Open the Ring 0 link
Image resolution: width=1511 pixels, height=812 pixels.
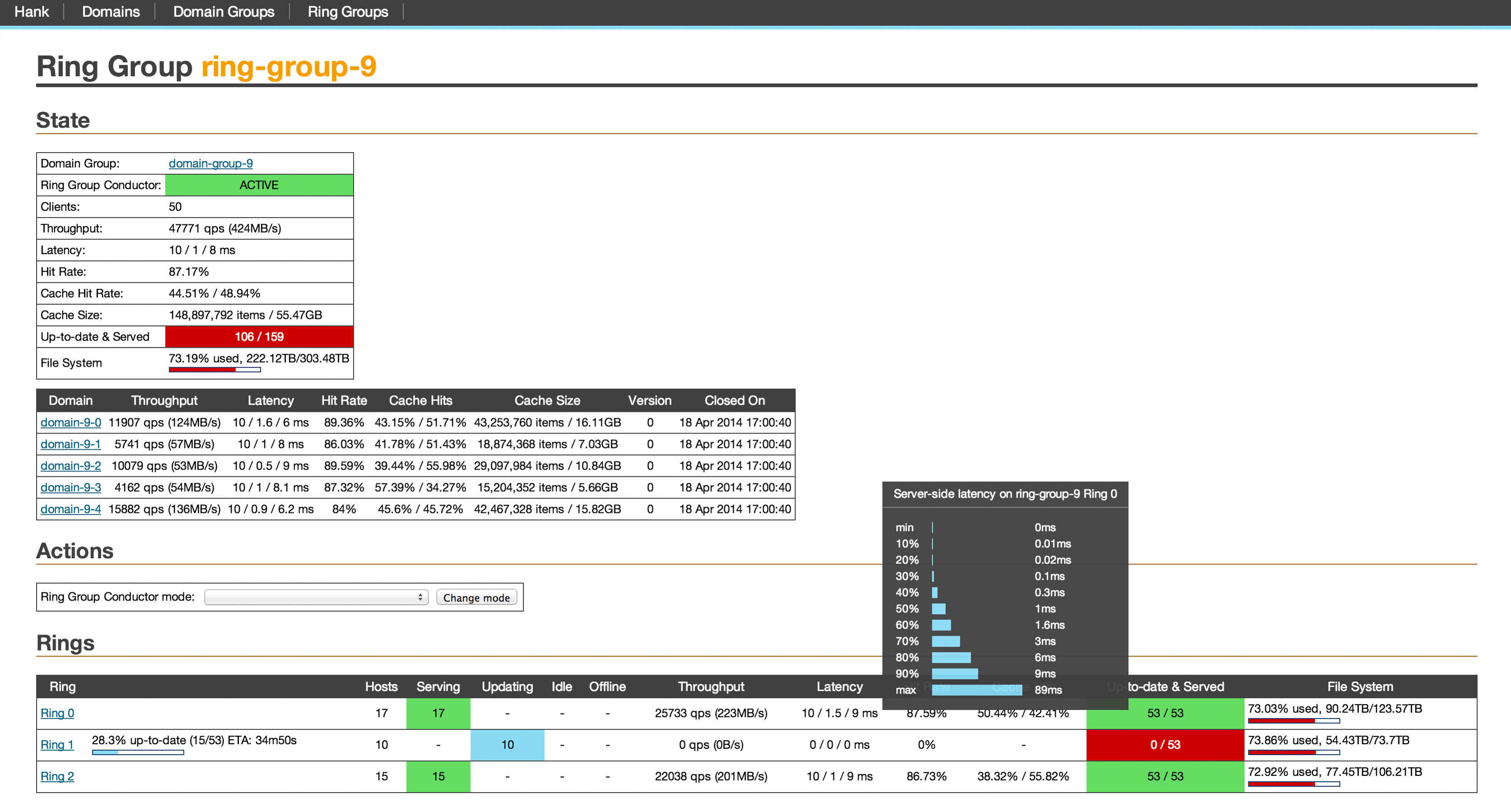pyautogui.click(x=57, y=713)
